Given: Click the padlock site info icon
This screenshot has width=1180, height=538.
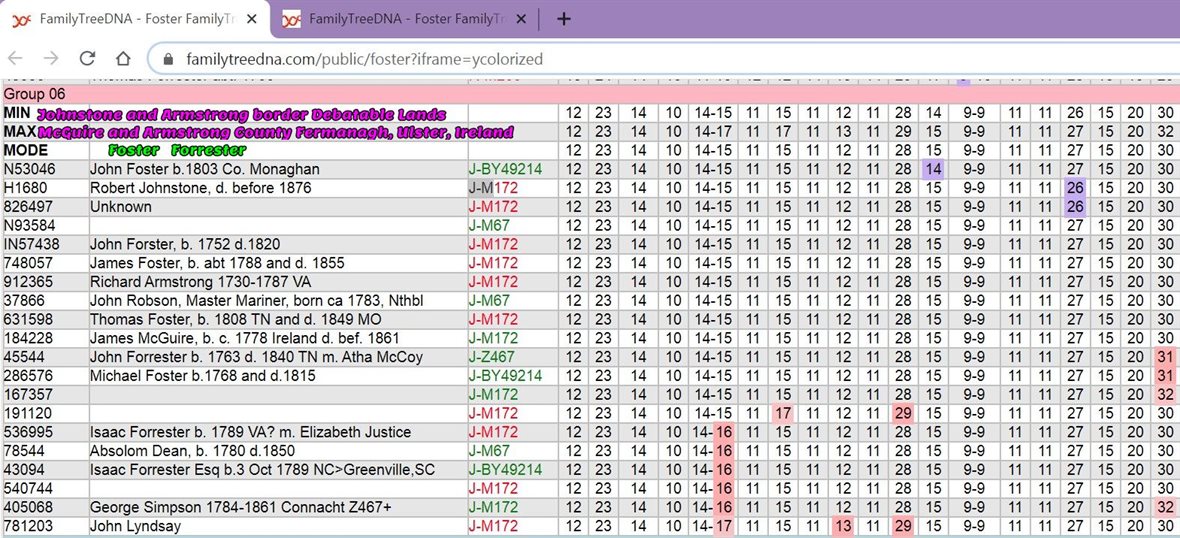Looking at the screenshot, I should (x=169, y=59).
